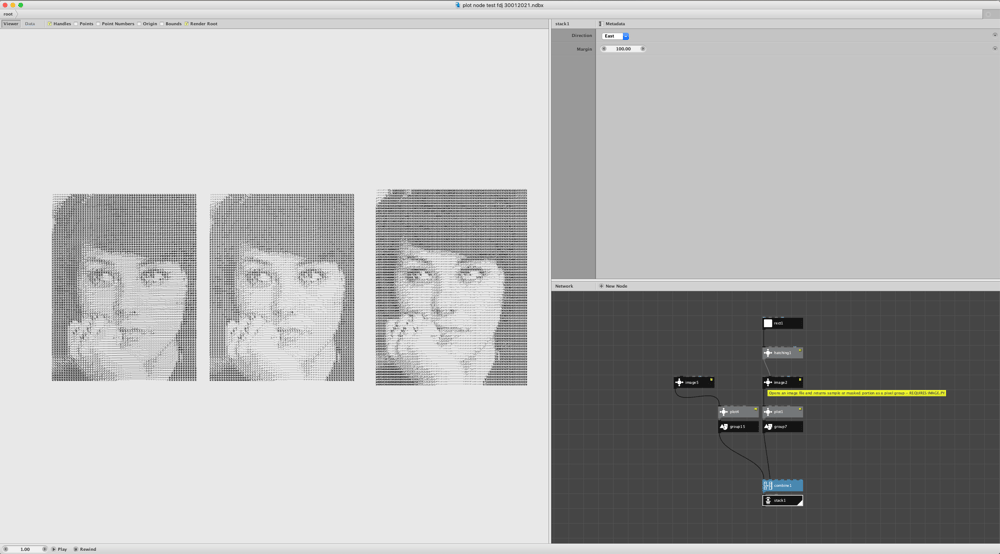The image size is (1000, 554).
Task: Increase the Margin value with right arrow
Action: (642, 49)
